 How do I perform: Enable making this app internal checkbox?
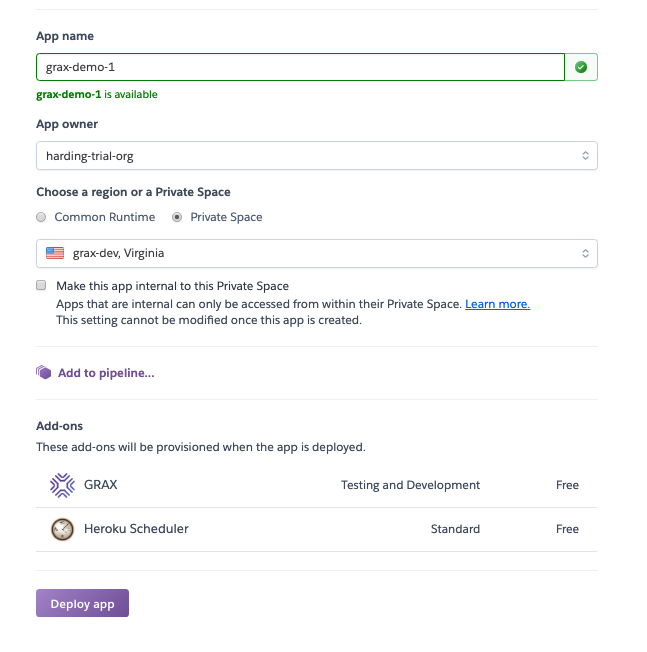tap(41, 285)
